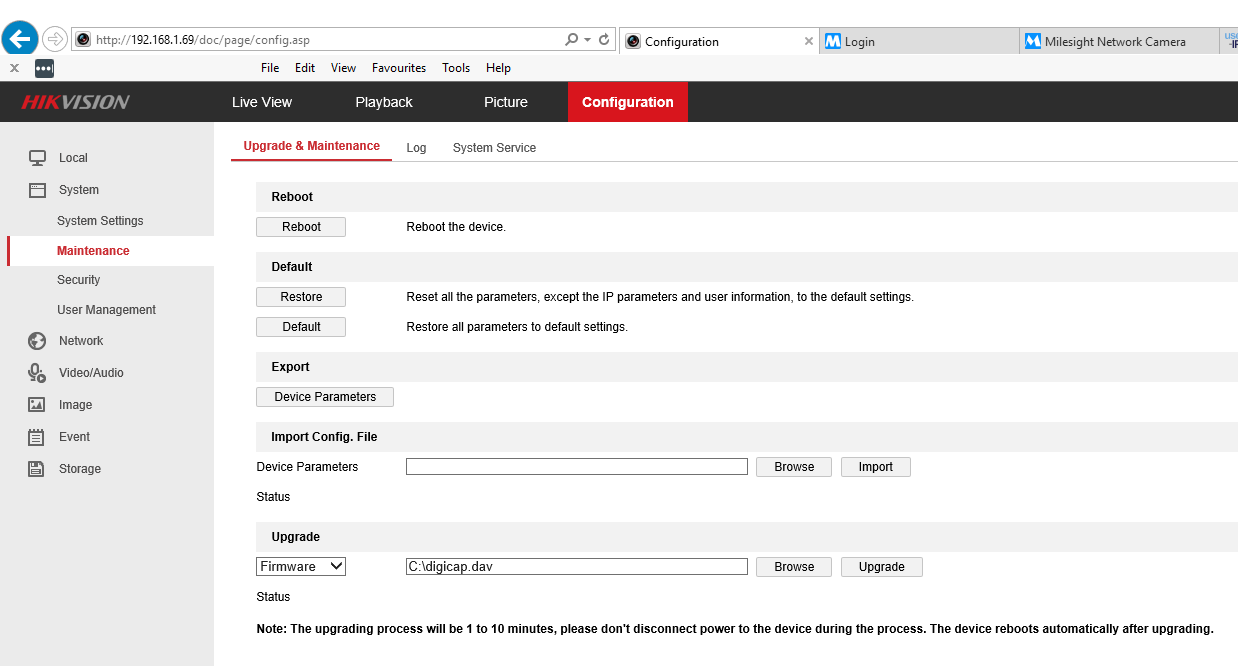The height and width of the screenshot is (666, 1238).
Task: Click the Local monitor icon in sidebar
Action: pos(37,158)
